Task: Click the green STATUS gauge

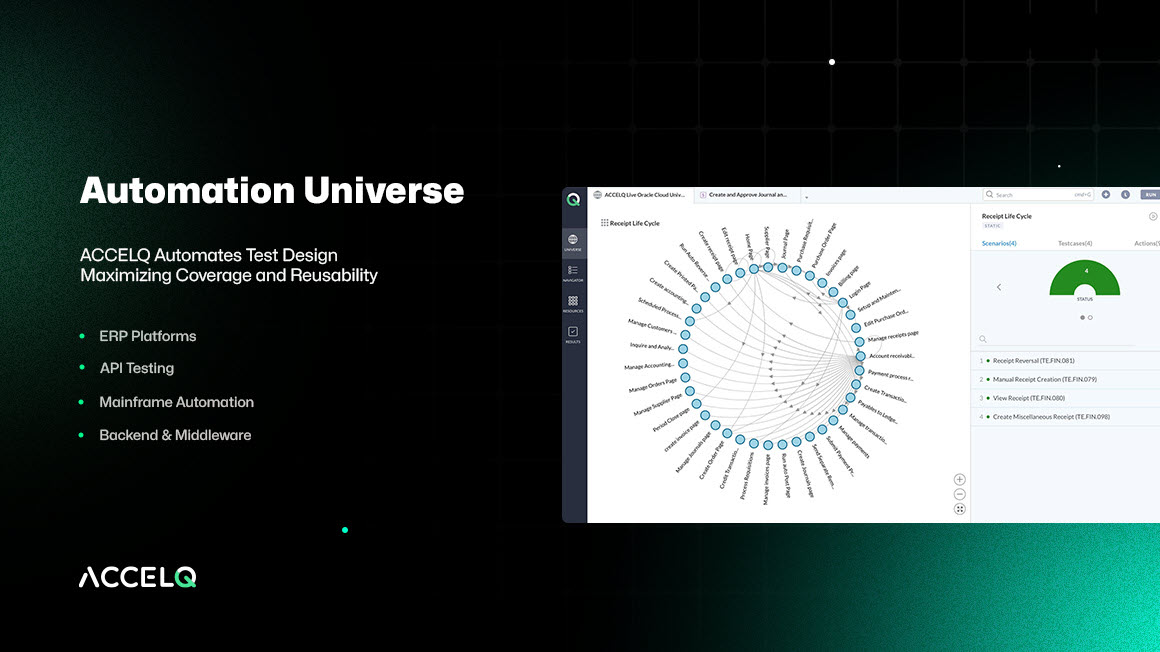Action: click(x=1084, y=280)
